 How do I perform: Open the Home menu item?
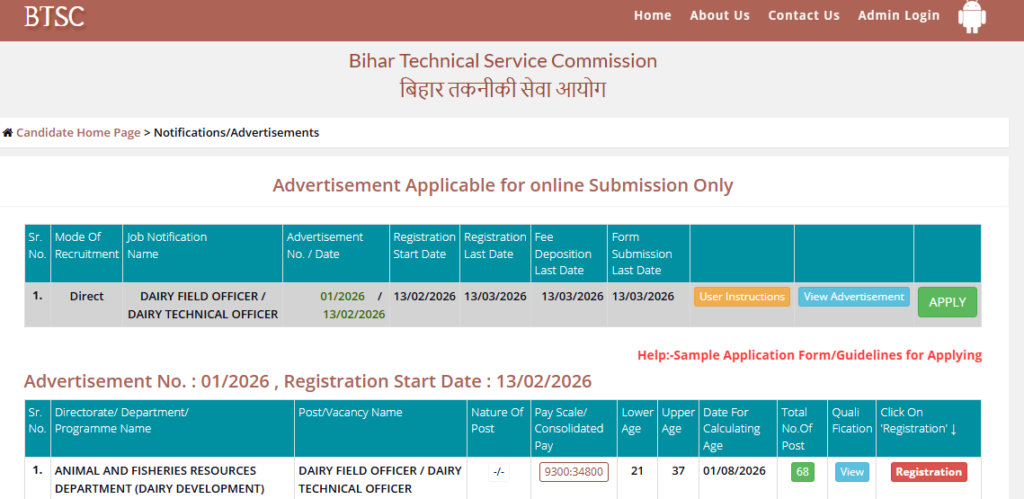tap(652, 15)
